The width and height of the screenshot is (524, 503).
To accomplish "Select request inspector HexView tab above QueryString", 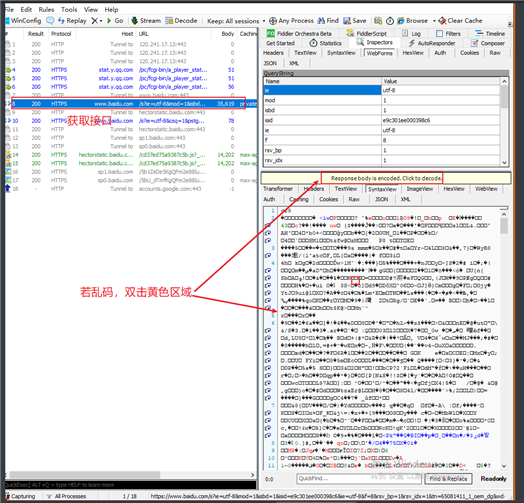I will 413,53.
